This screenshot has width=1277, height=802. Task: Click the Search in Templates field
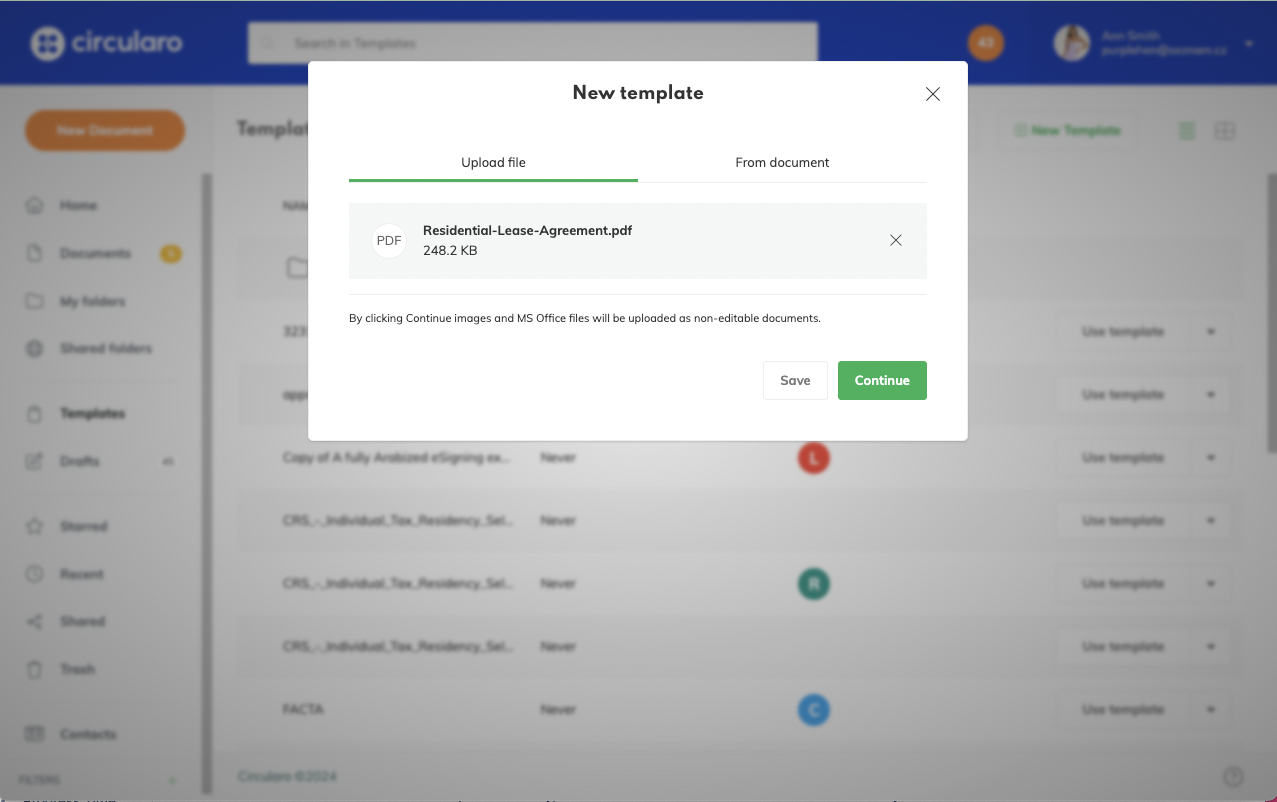[533, 43]
